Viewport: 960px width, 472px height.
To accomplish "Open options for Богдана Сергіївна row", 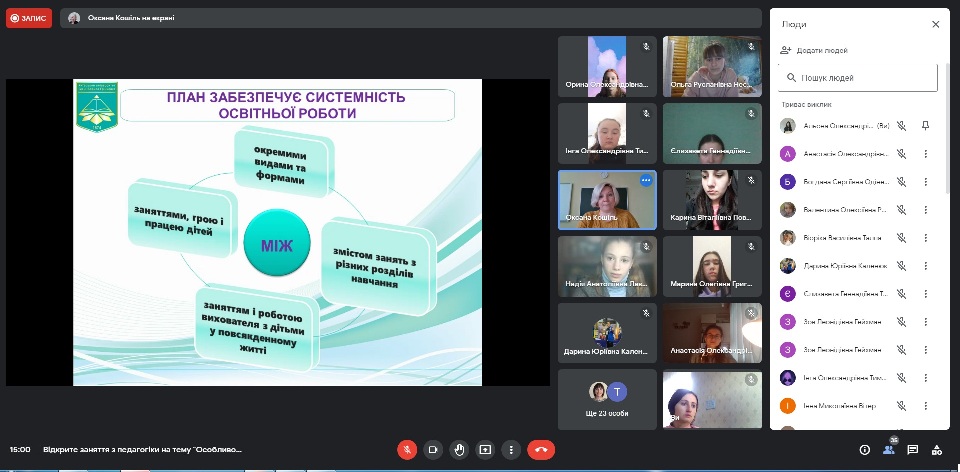I will (925, 181).
